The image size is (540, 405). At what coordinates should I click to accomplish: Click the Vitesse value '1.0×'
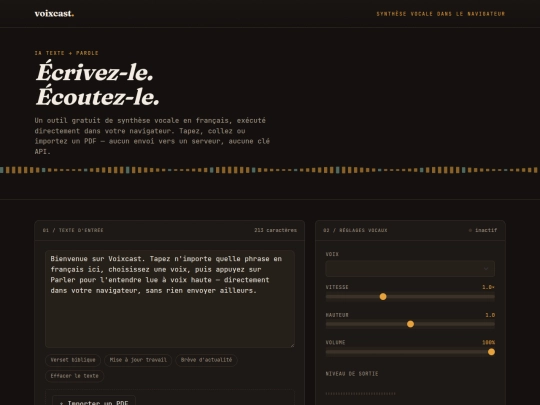[x=488, y=287]
